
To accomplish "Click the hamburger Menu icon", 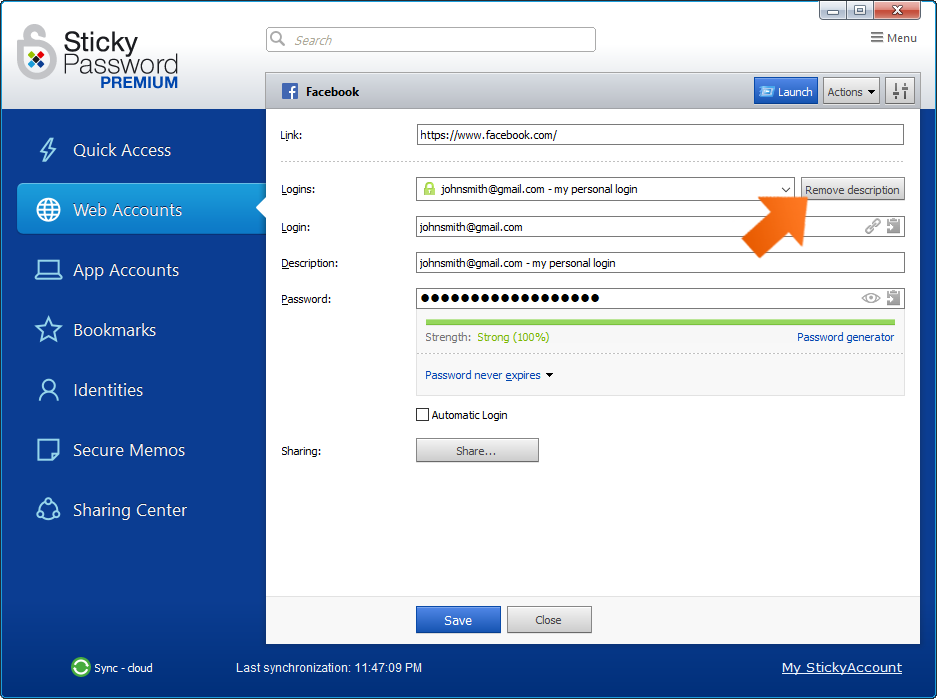I will 877,38.
